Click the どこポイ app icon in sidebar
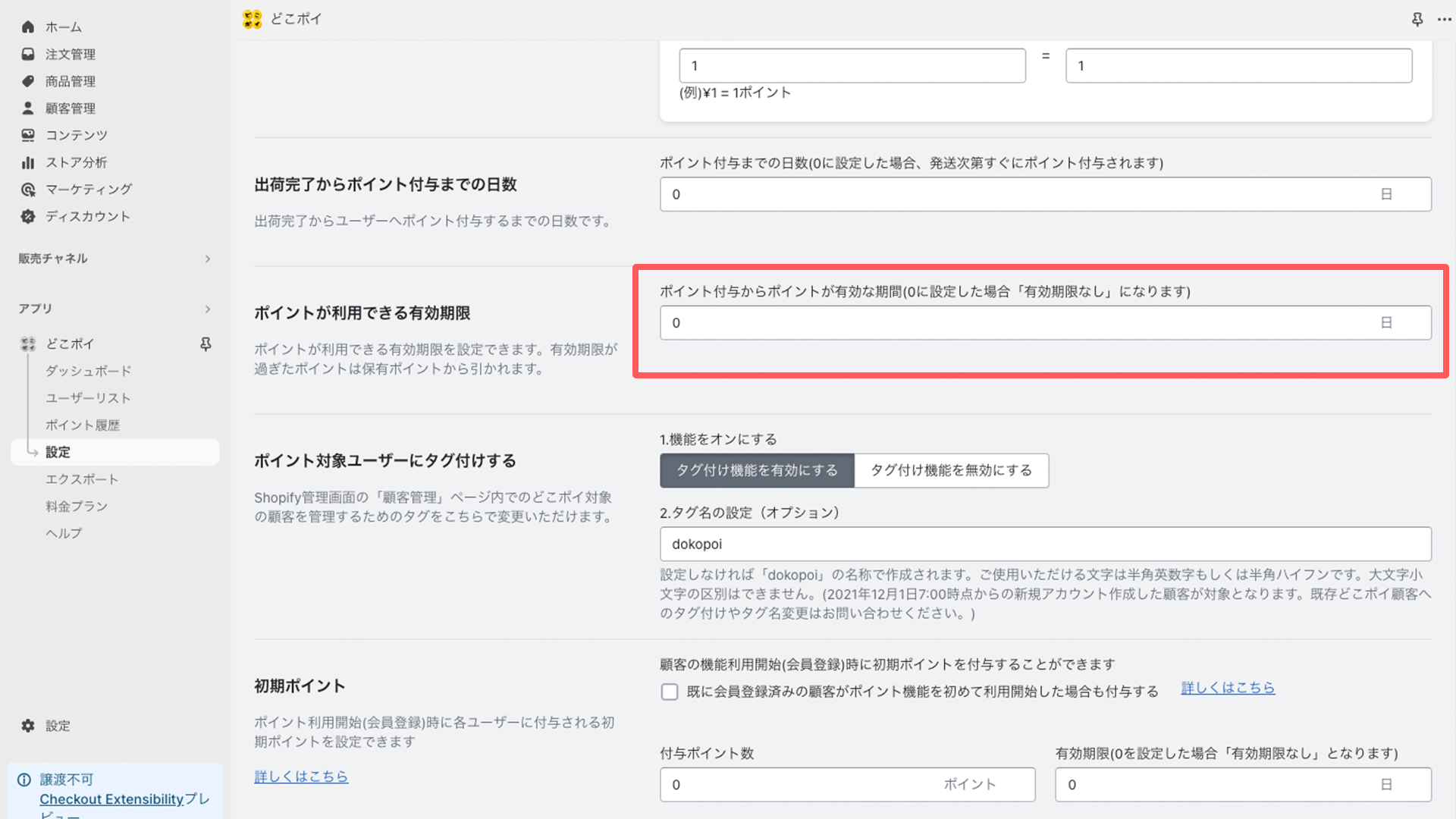 point(28,344)
